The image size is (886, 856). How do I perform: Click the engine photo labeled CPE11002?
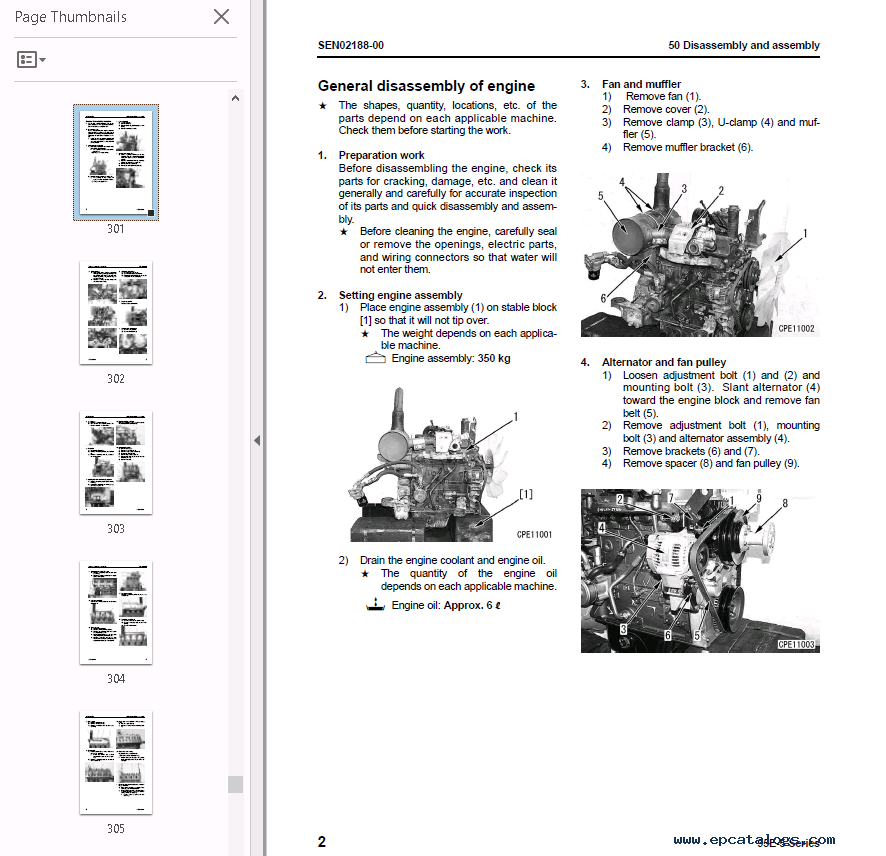point(700,255)
